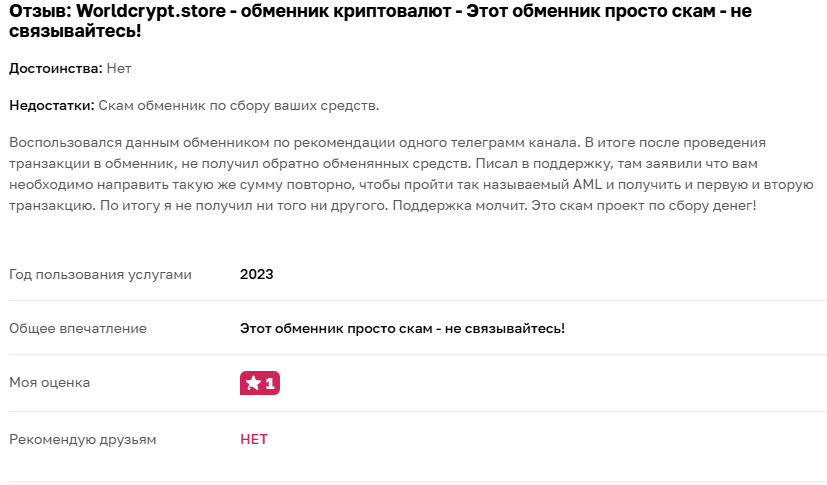Click the "Рекомендую друзьям" label
The width and height of the screenshot is (827, 485).
coord(83,438)
